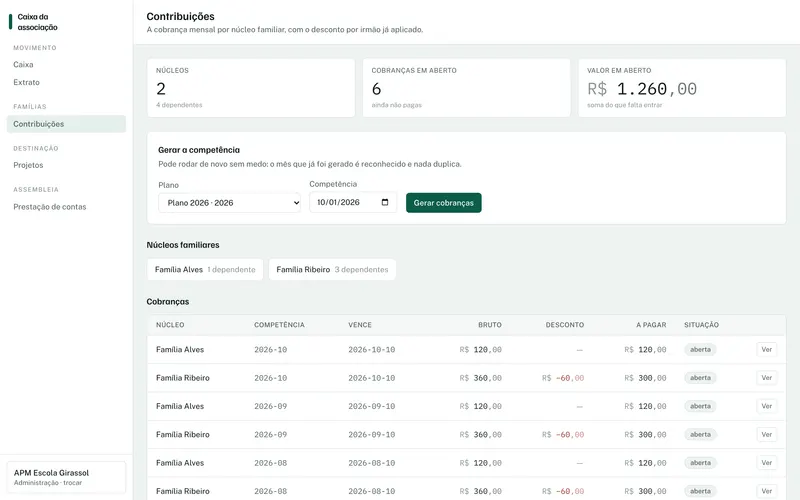Click the Núcleo column header
The width and height of the screenshot is (800, 500).
[x=170, y=325]
